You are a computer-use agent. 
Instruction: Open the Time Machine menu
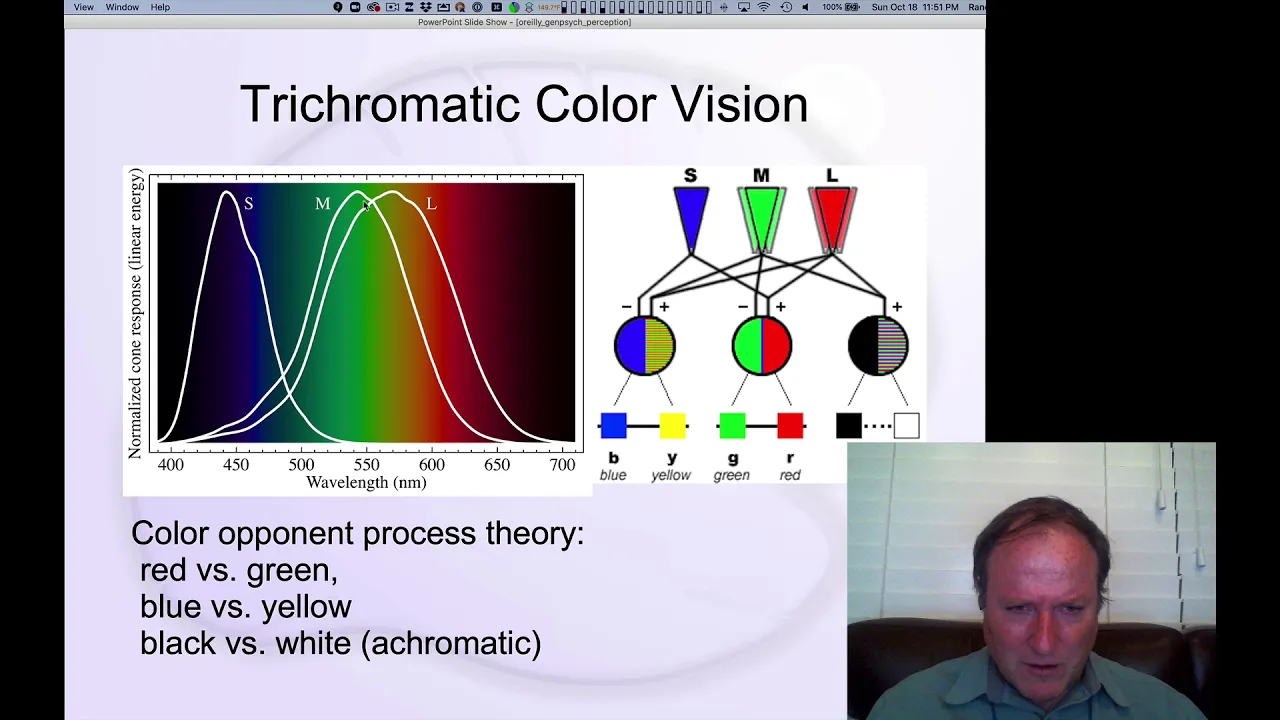[x=786, y=7]
